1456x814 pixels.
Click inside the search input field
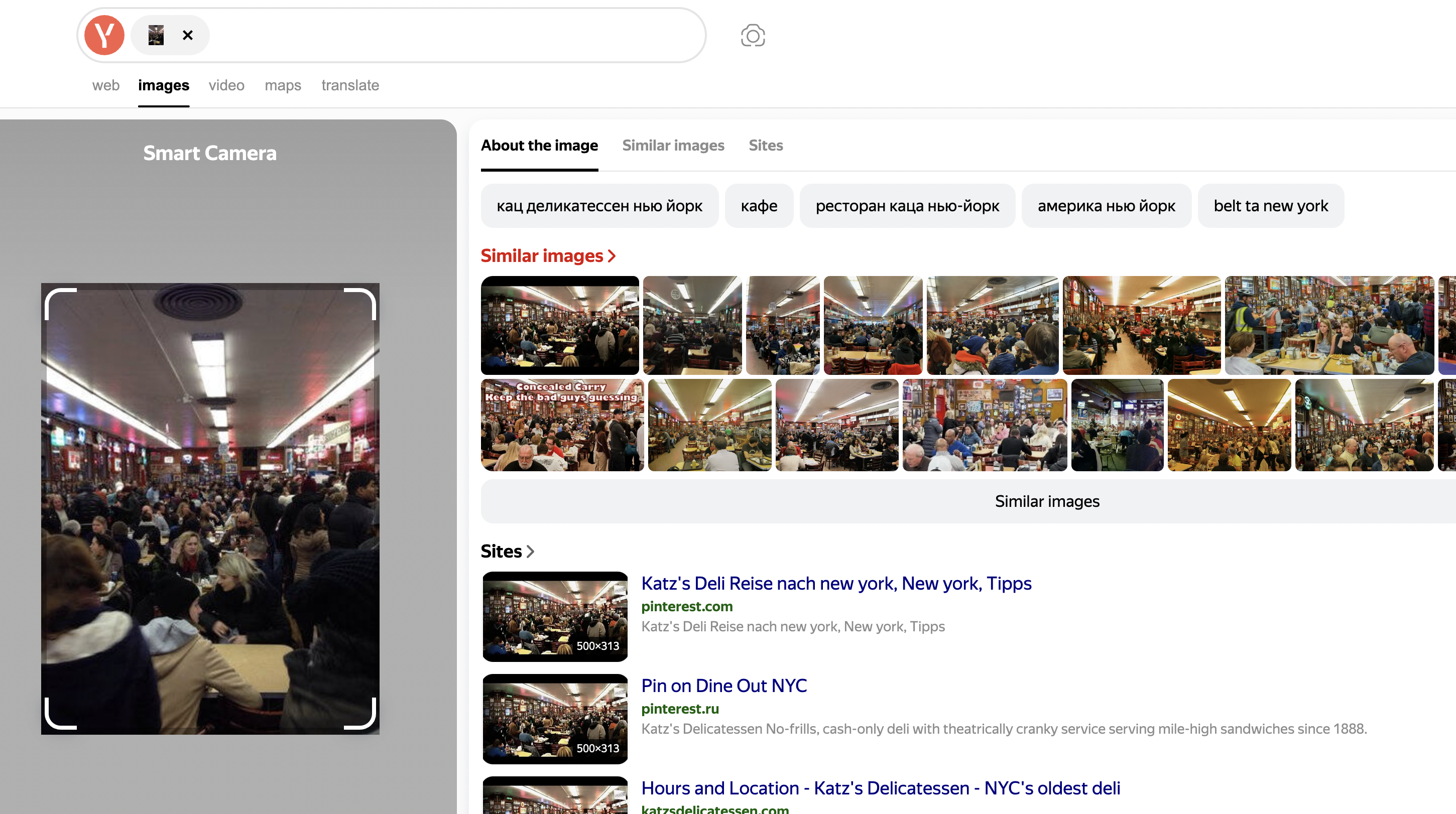coord(452,35)
